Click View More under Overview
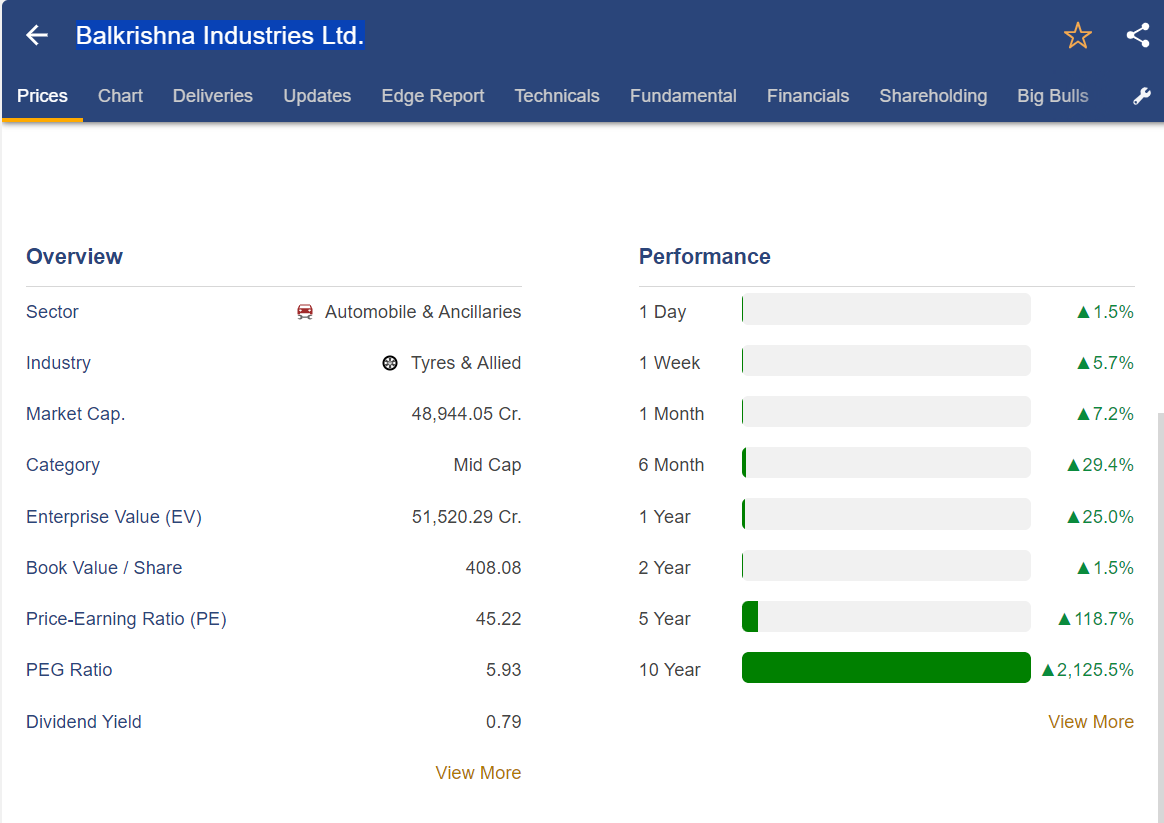This screenshot has height=823, width=1164. pyautogui.click(x=478, y=773)
